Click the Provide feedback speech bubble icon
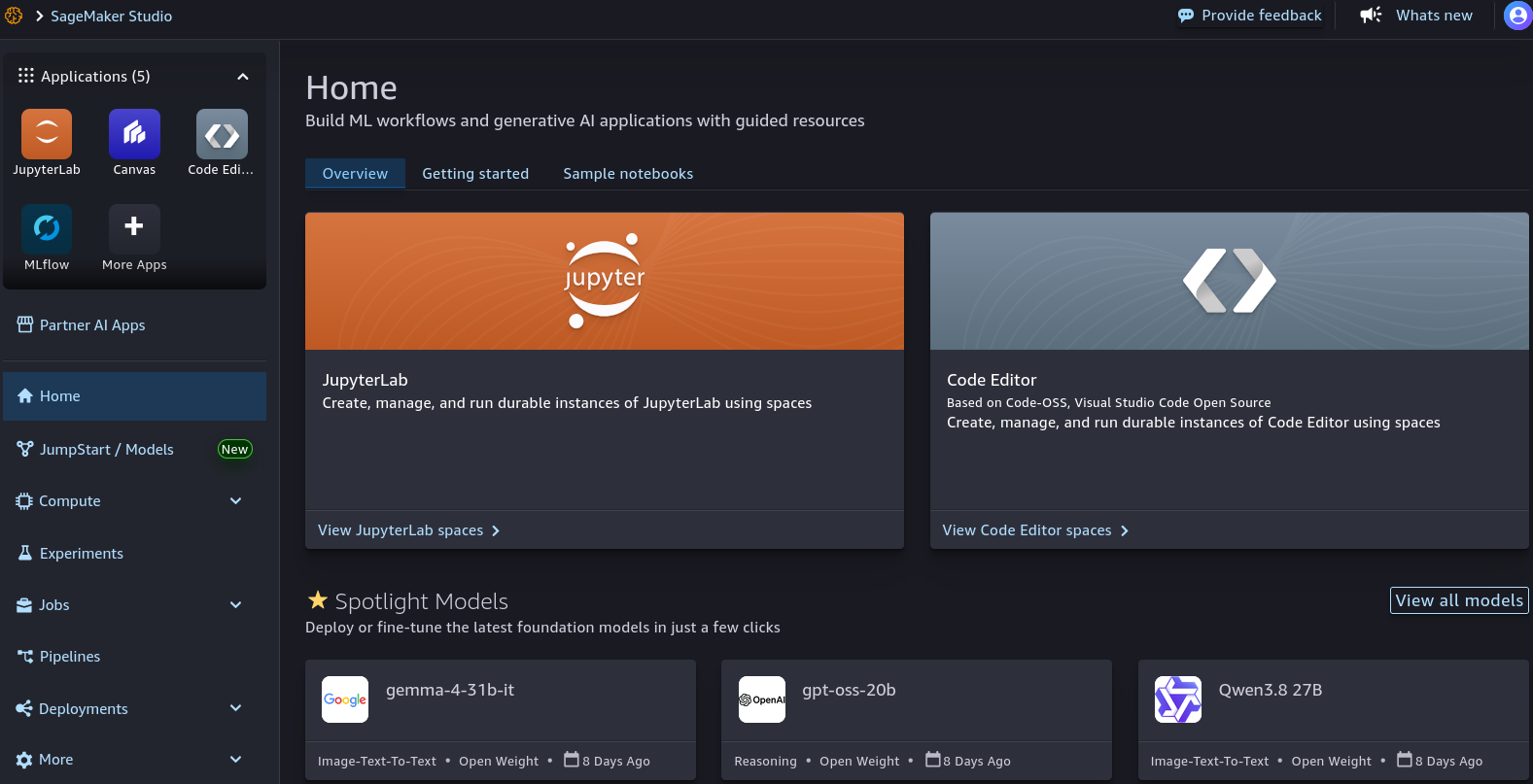The height and width of the screenshot is (784, 1533). click(1186, 16)
